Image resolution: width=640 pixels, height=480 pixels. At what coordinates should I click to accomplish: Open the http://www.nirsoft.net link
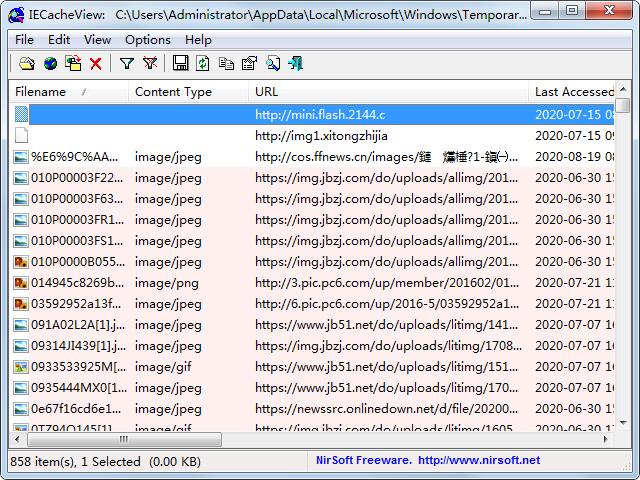click(x=479, y=460)
